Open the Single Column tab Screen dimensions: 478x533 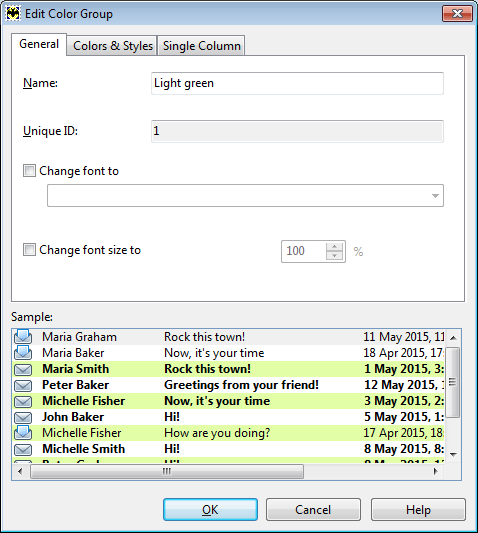202,46
